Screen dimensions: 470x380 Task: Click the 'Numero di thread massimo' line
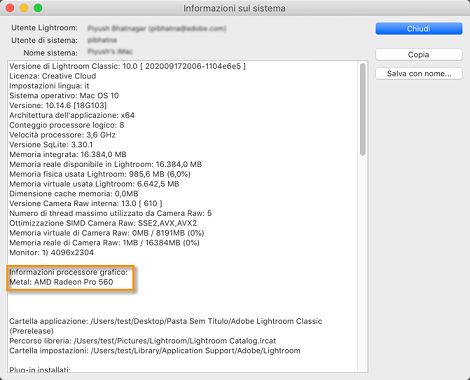(110, 213)
